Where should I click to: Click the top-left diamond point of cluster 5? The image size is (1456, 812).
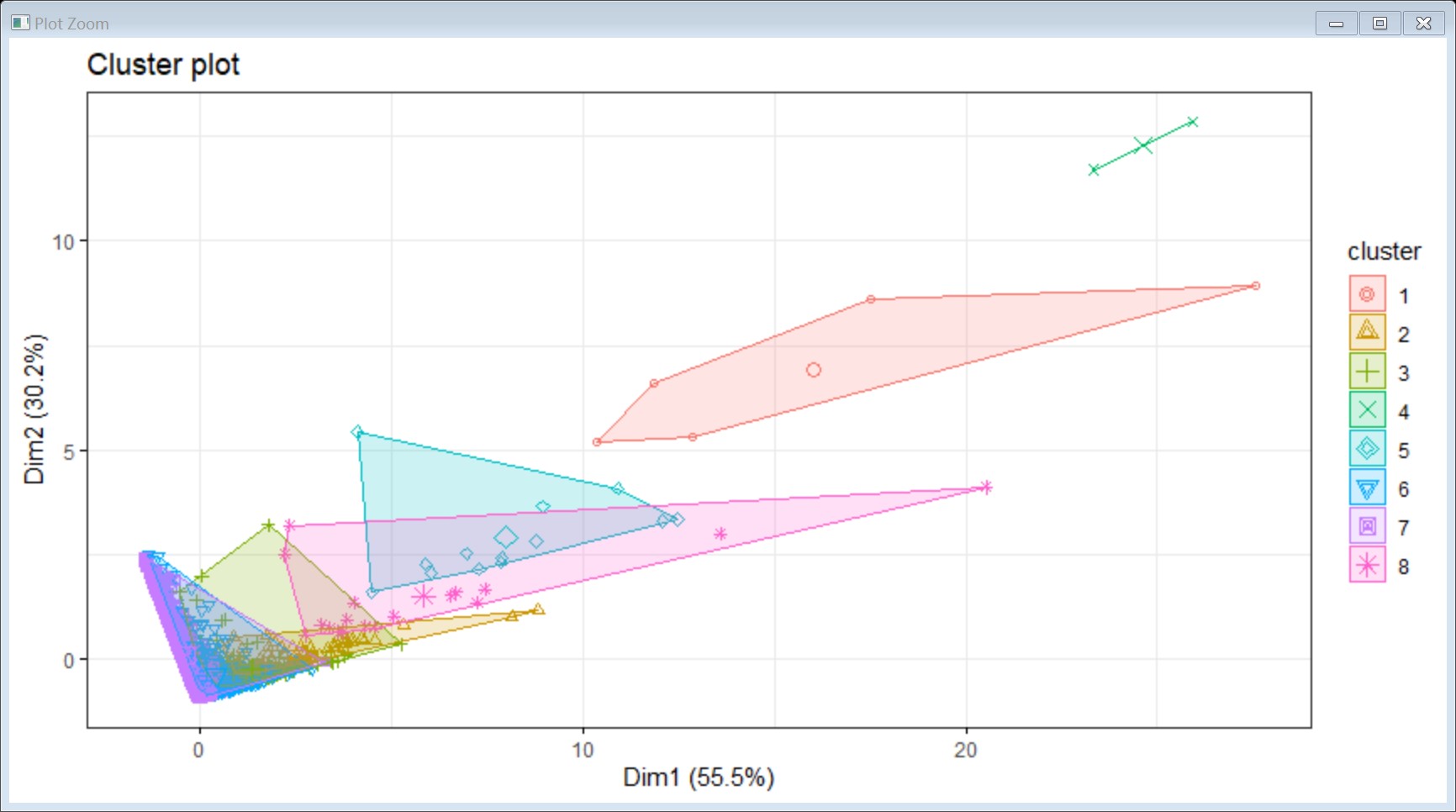[x=357, y=432]
